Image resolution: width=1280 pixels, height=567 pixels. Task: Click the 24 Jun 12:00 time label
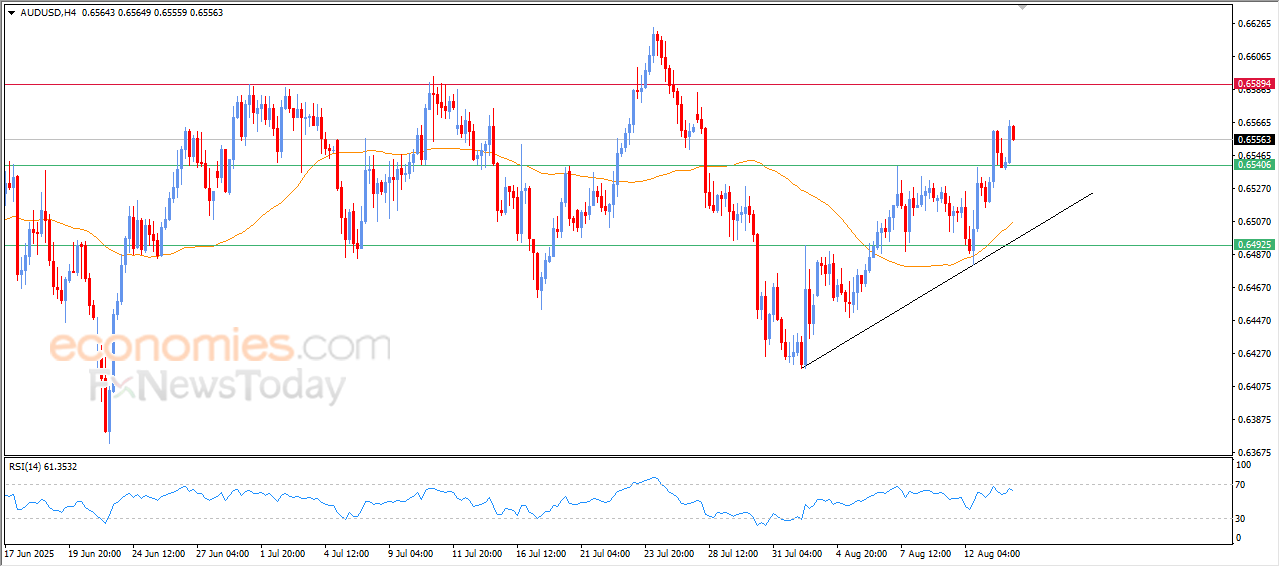(x=159, y=553)
